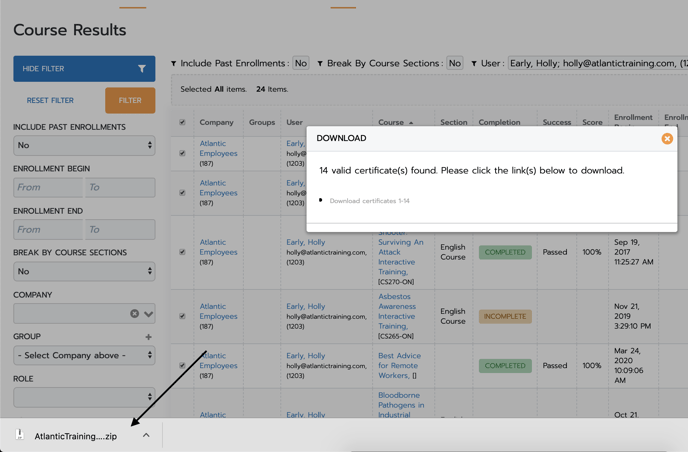688x452 pixels.
Task: Expand the Company dropdown chevron
Action: click(148, 314)
